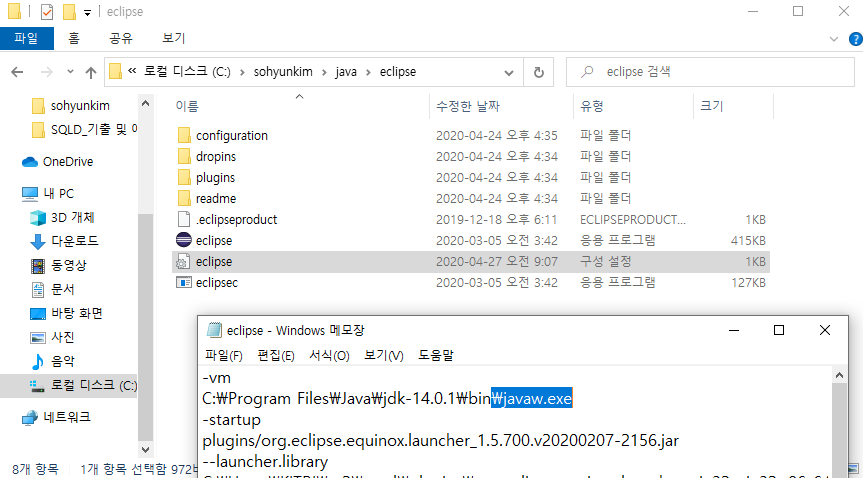This screenshot has height=478, width=863.
Task: Expand the hidden breadcrumb path chevron
Action: [x=132, y=72]
